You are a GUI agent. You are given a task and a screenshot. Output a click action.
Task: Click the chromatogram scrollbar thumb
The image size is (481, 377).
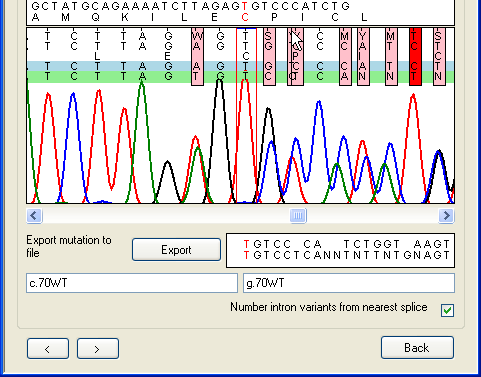pos(298,216)
